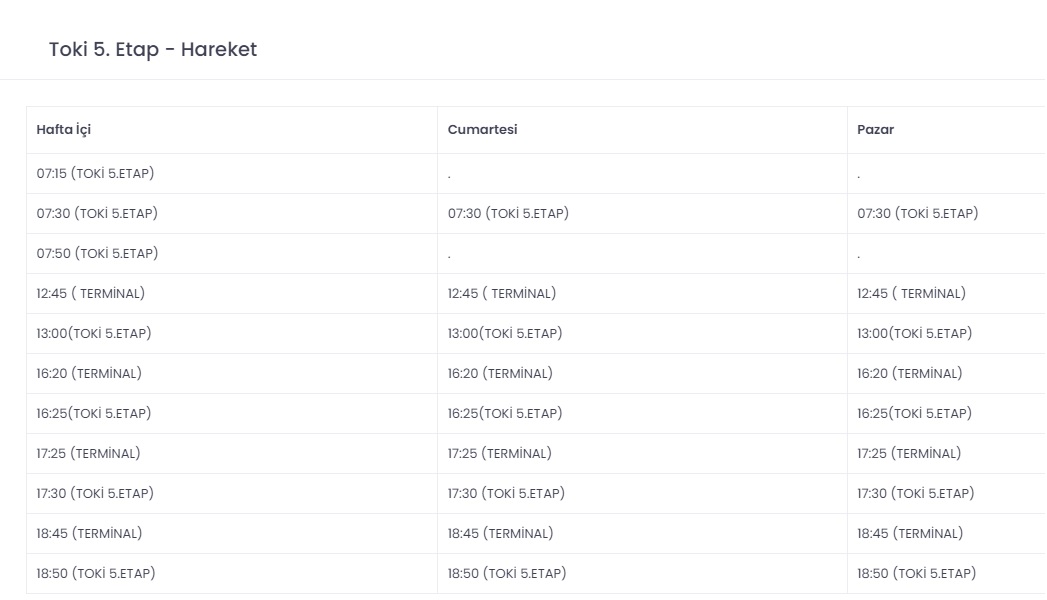The width and height of the screenshot is (1047, 600).
Task: Select the Pazar column header
Action: coord(875,129)
